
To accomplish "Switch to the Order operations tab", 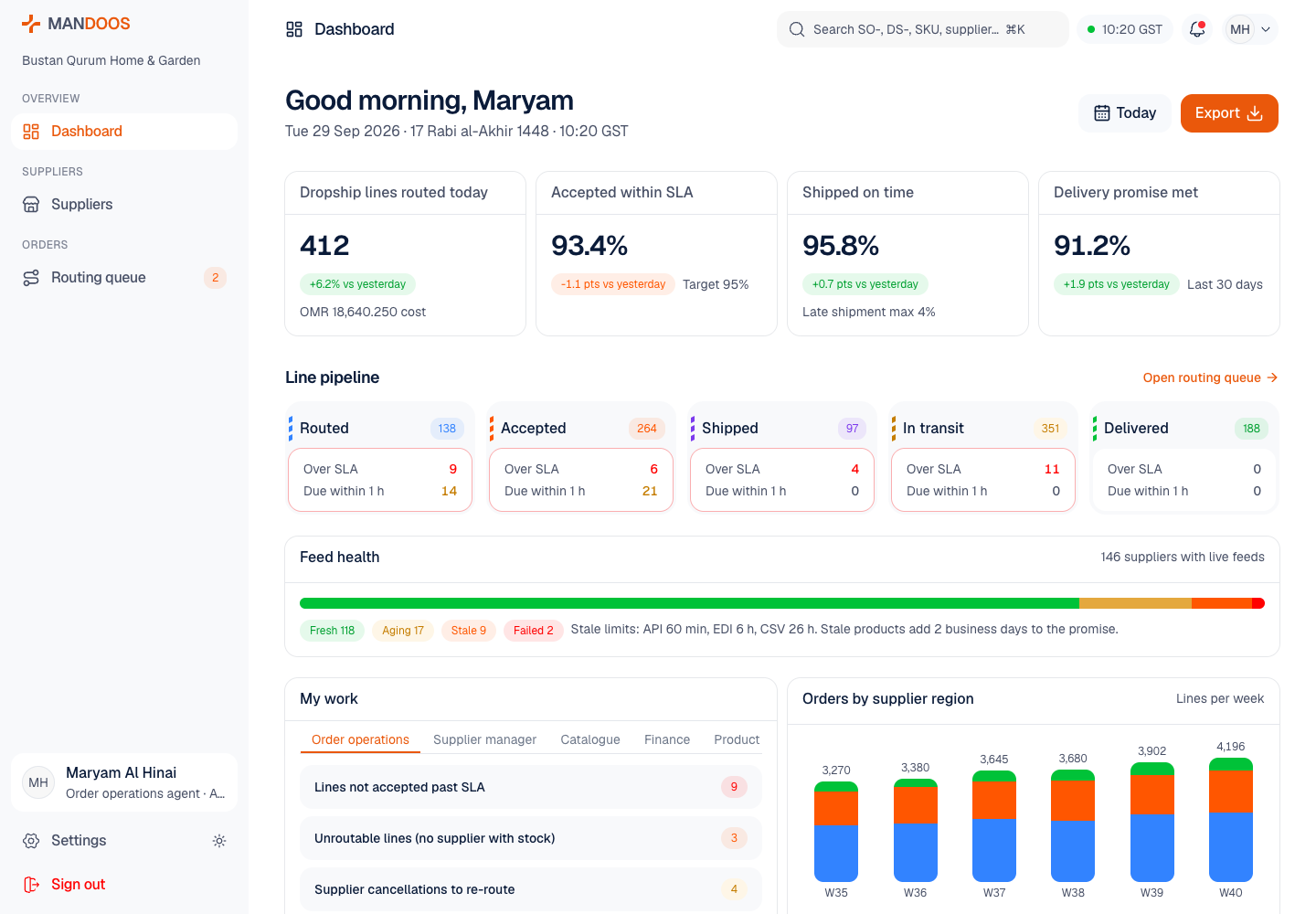I will pyautogui.click(x=360, y=739).
